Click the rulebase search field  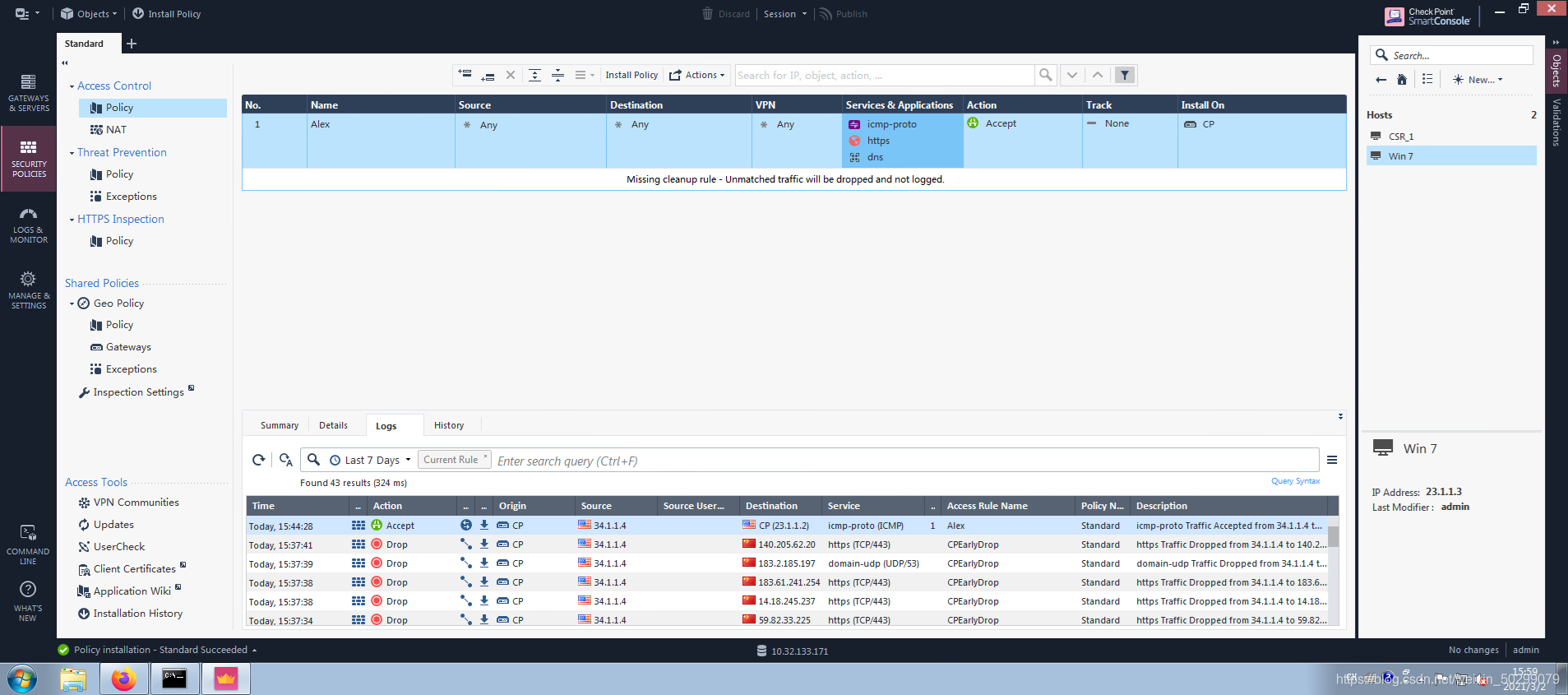click(x=884, y=75)
